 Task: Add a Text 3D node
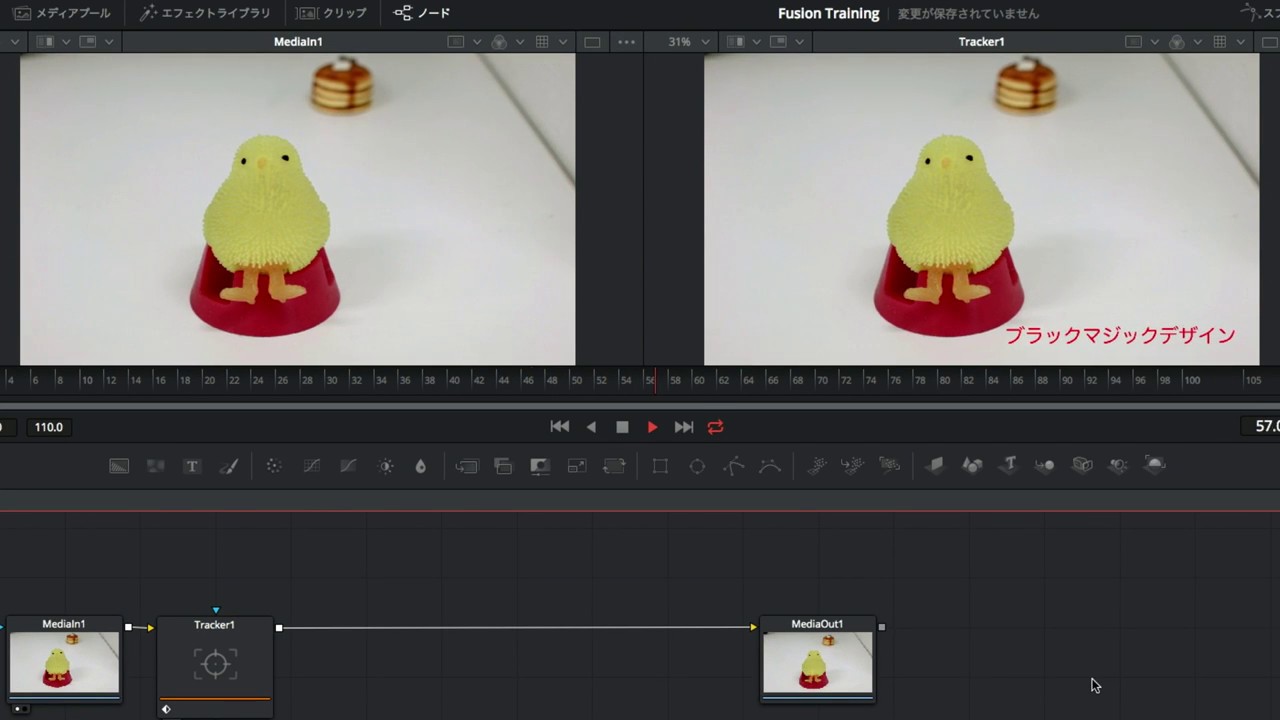[x=1009, y=465]
